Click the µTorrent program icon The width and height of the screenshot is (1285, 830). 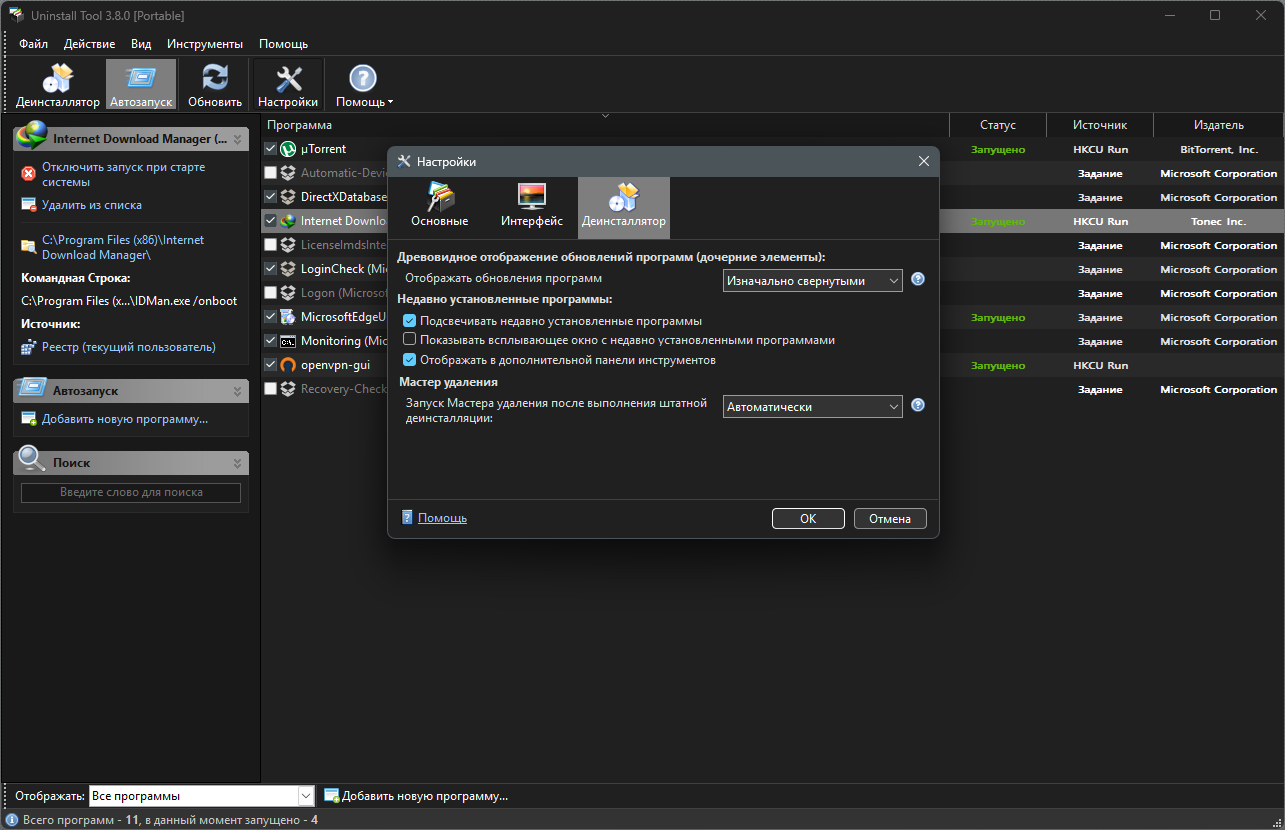tap(288, 149)
